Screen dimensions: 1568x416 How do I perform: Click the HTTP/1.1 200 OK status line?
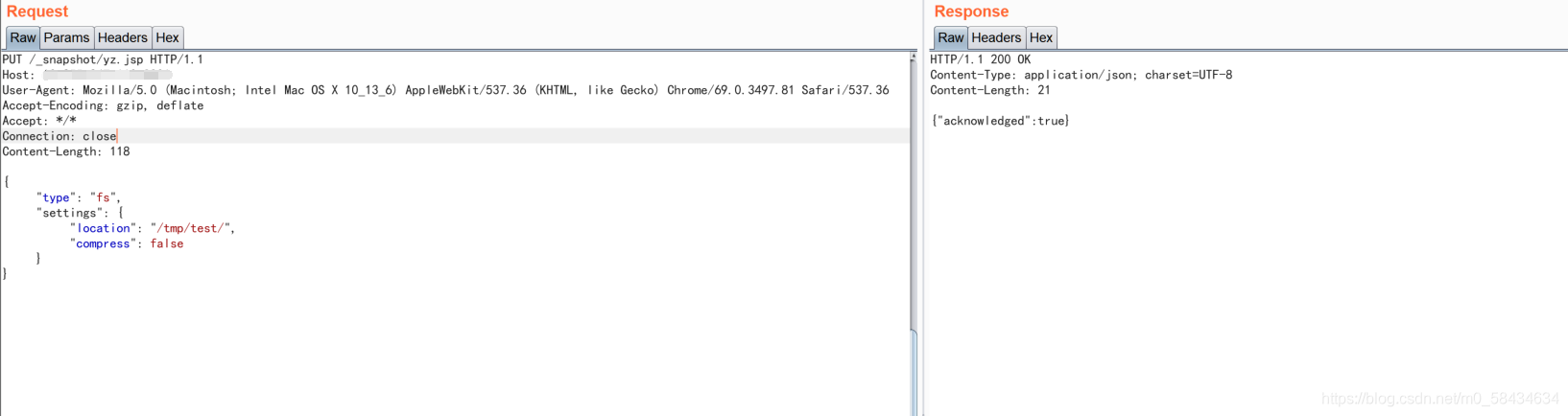click(981, 59)
